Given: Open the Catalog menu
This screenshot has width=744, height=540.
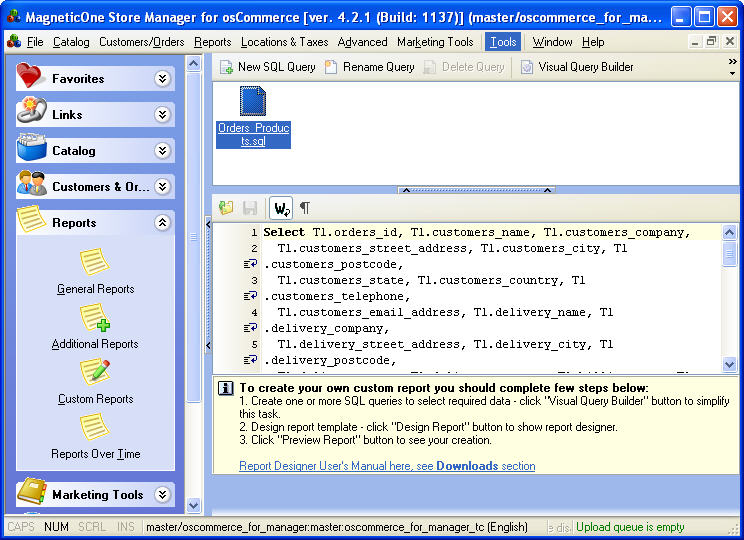Looking at the screenshot, I should click(71, 42).
